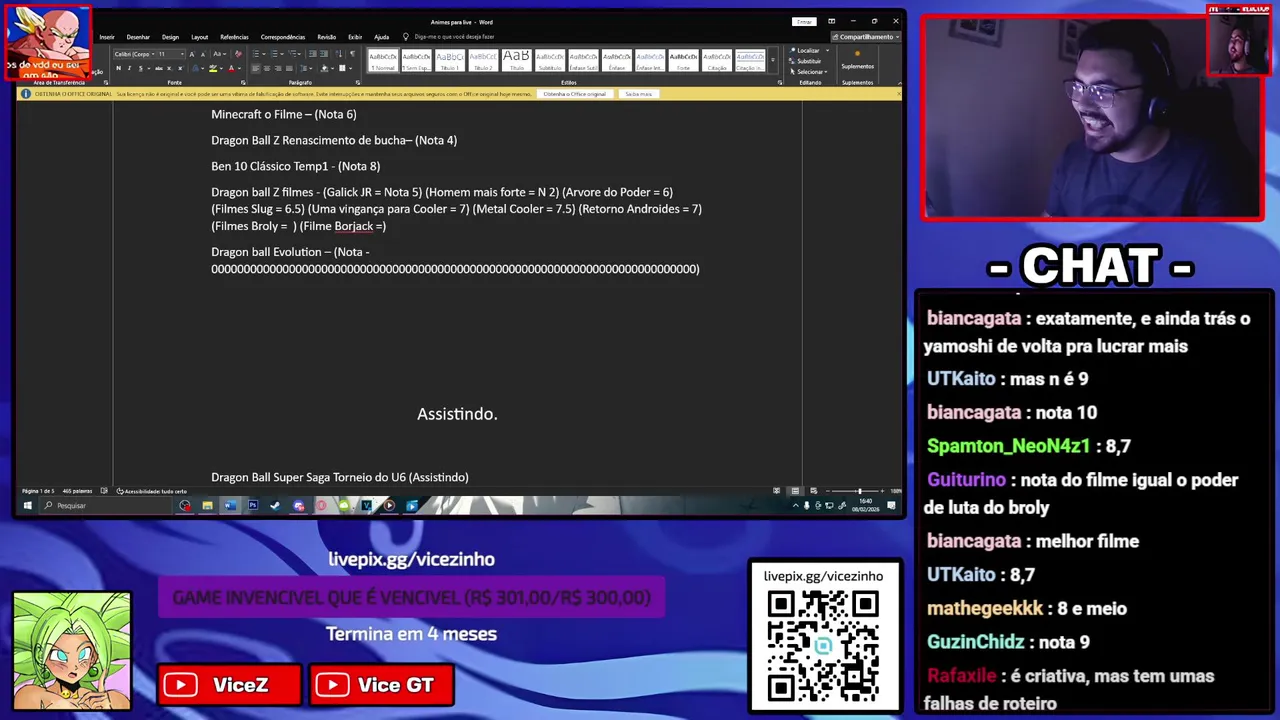Open Windows Start menu

pos(28,505)
